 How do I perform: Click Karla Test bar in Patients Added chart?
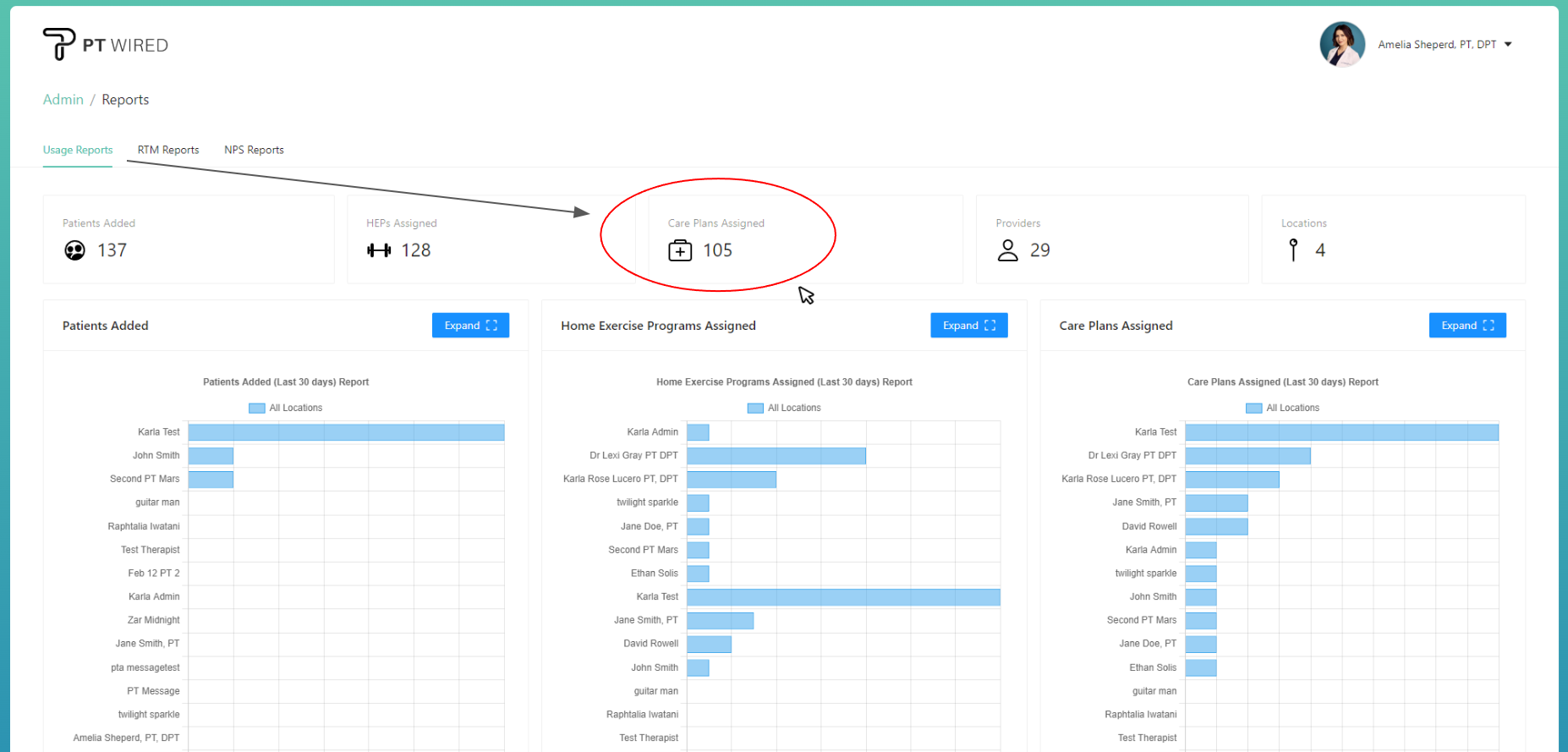[x=346, y=432]
